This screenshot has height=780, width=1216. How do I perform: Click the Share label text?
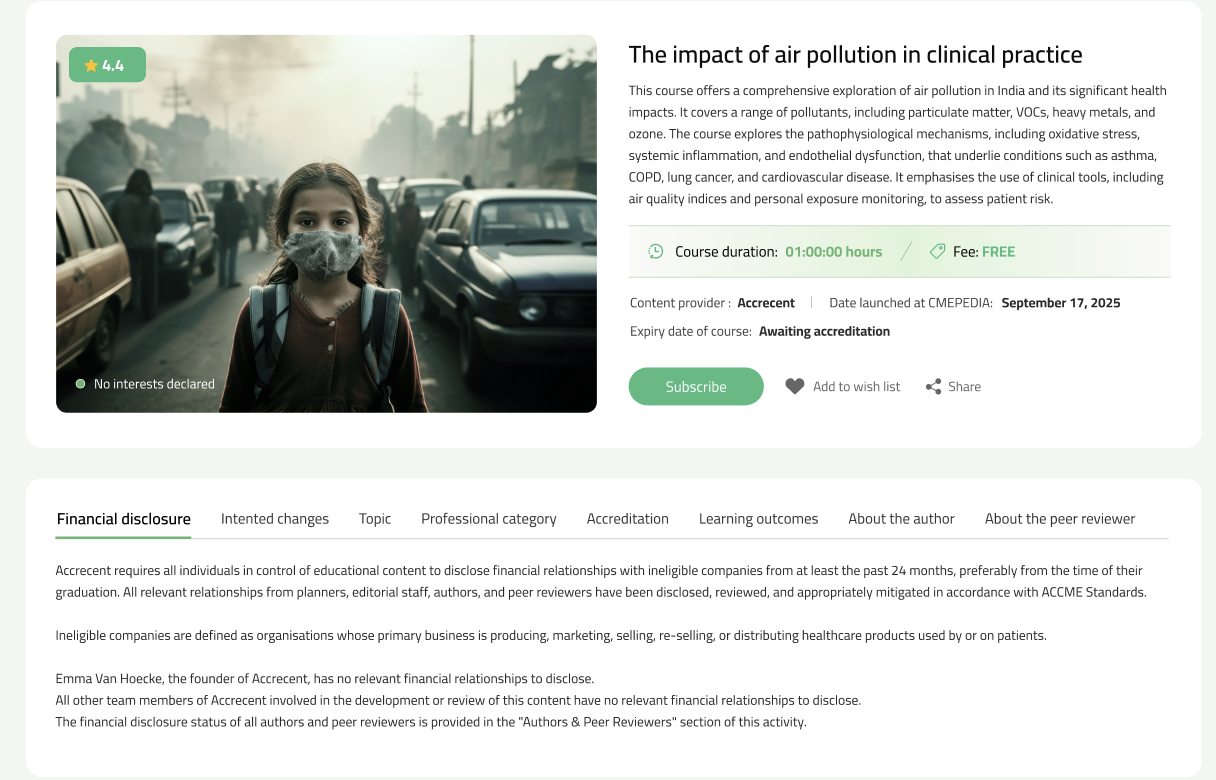(964, 386)
